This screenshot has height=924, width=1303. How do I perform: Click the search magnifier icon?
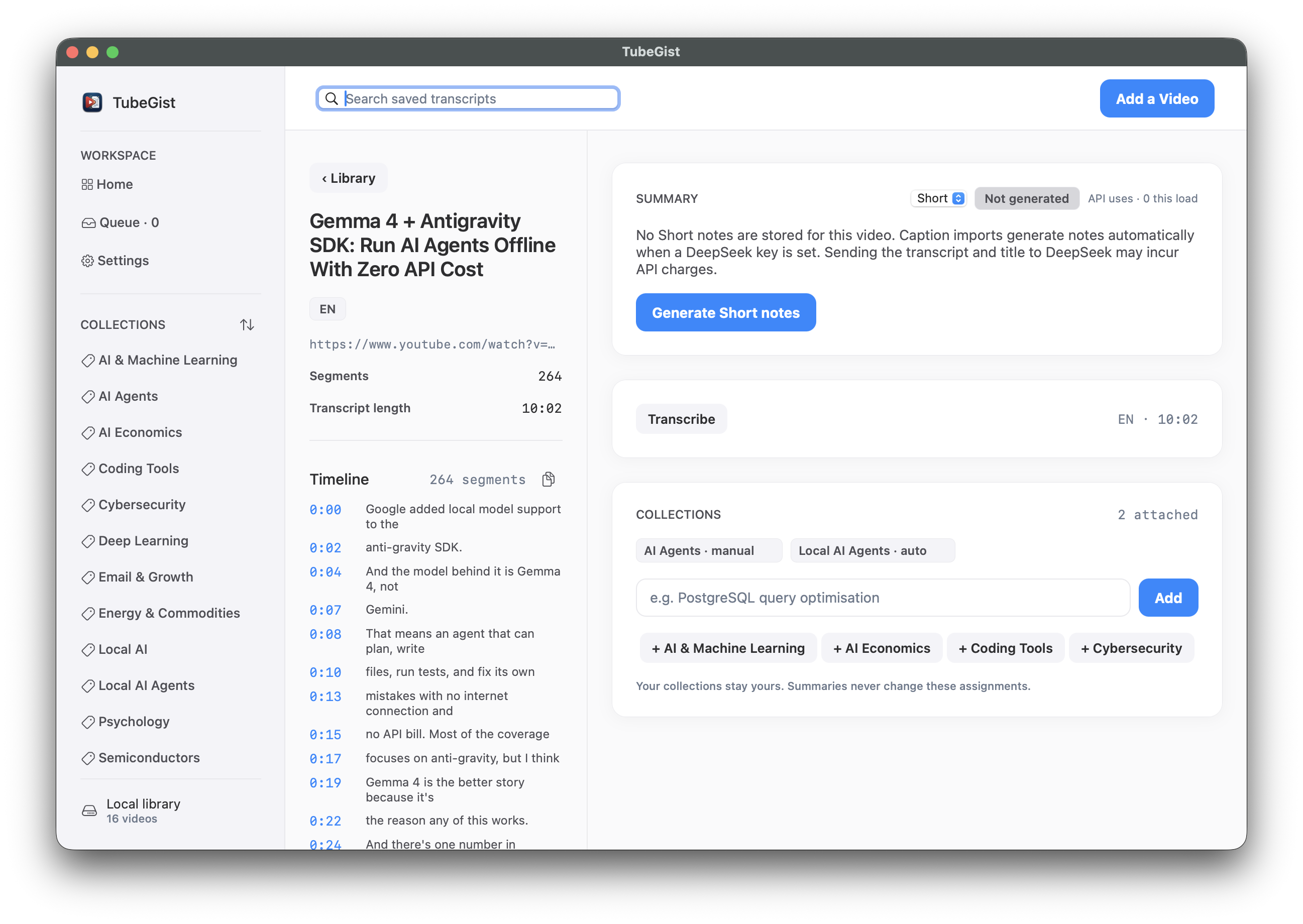pyautogui.click(x=331, y=98)
